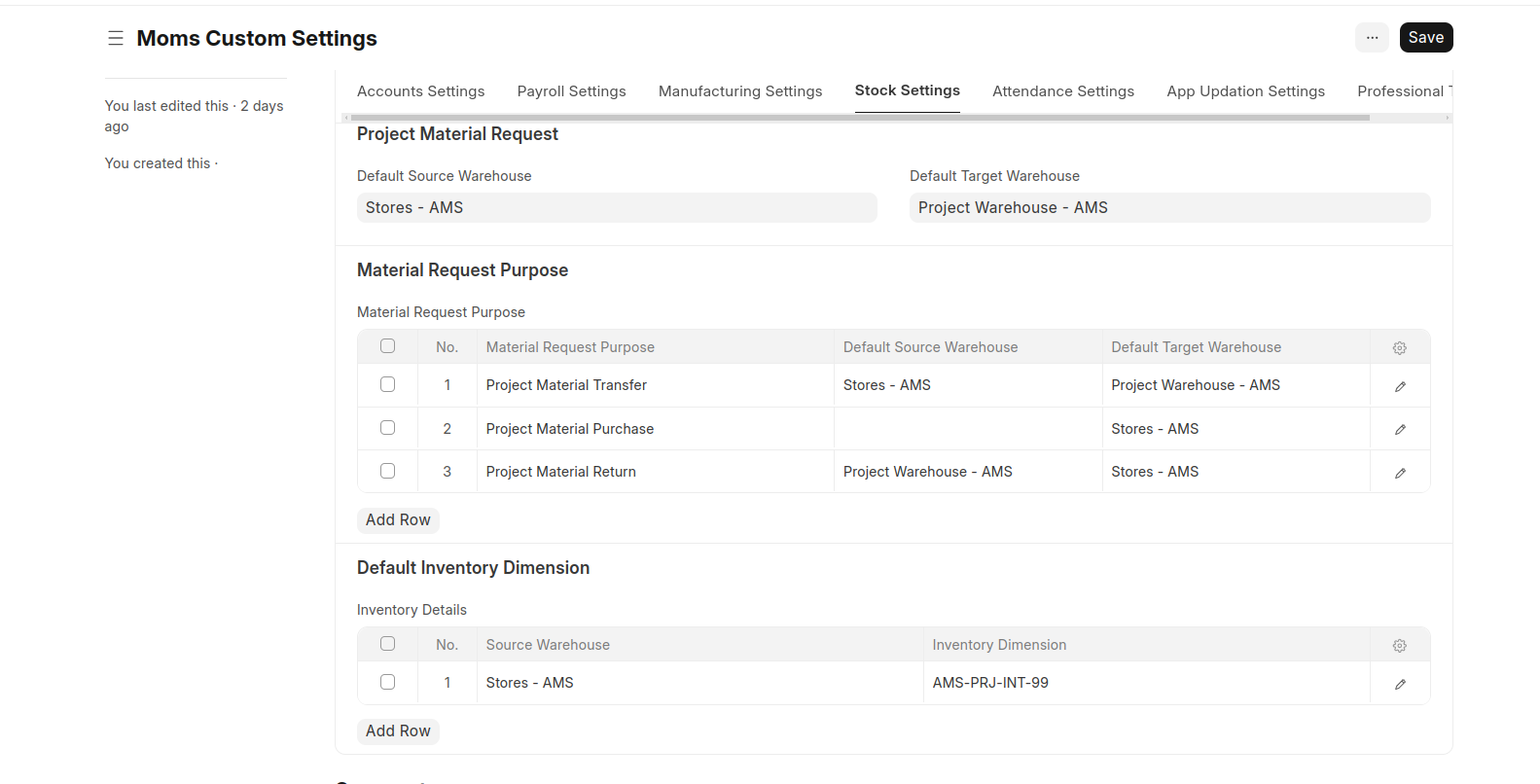Click empty source warehouse cell for Purchase row

[x=967, y=429]
